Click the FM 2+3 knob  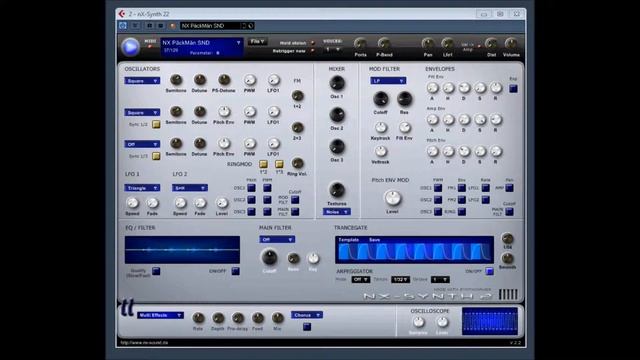pos(298,128)
